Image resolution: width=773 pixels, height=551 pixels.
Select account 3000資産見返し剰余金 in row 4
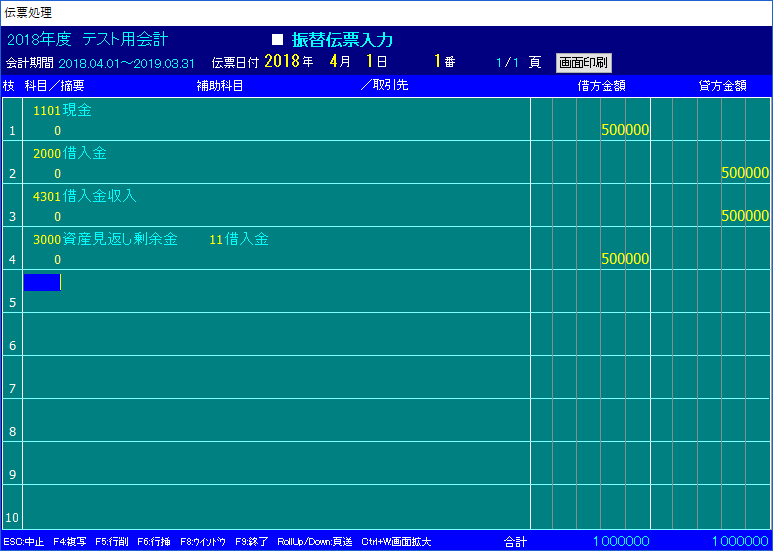105,239
